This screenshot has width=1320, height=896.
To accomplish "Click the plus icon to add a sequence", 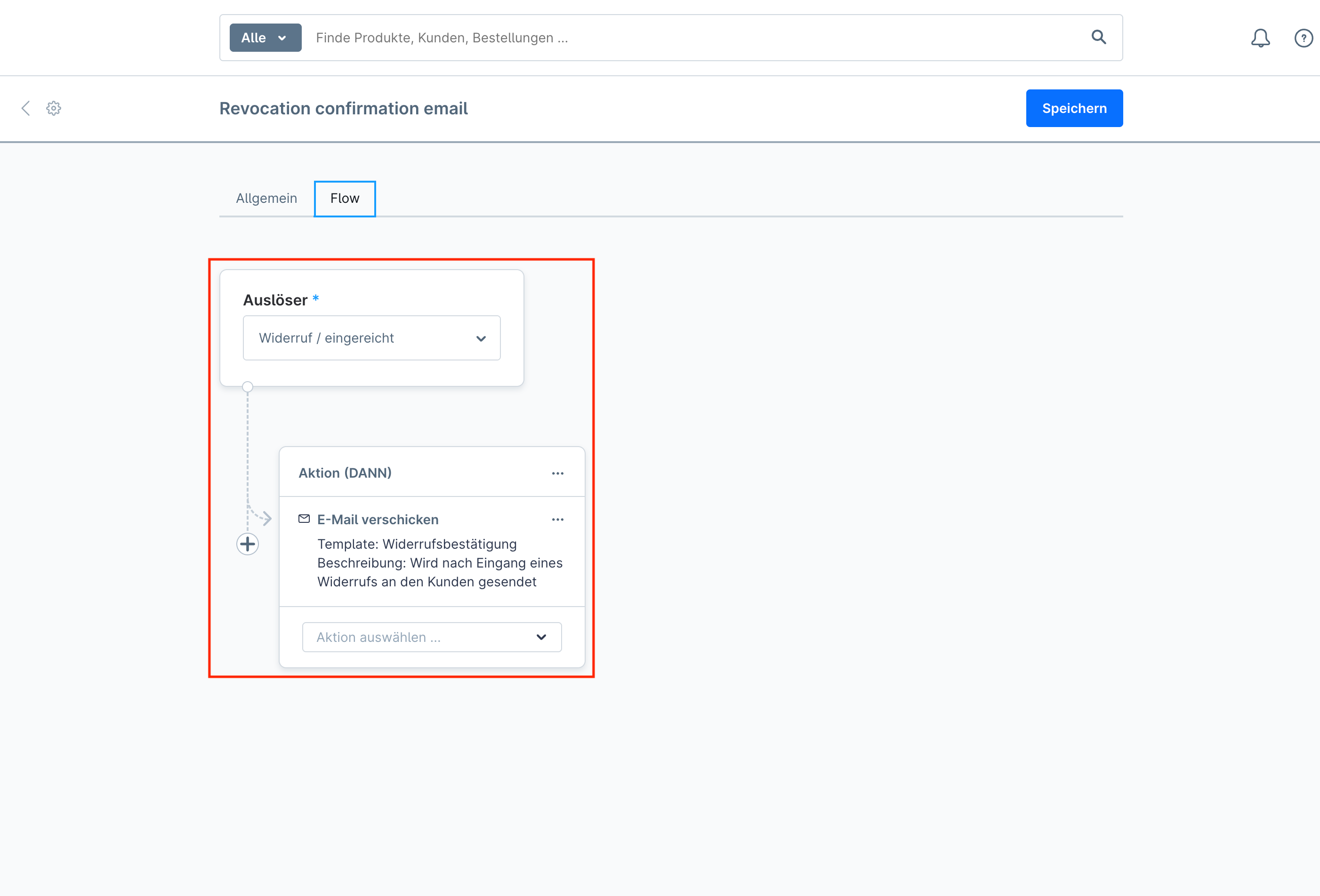I will (248, 544).
